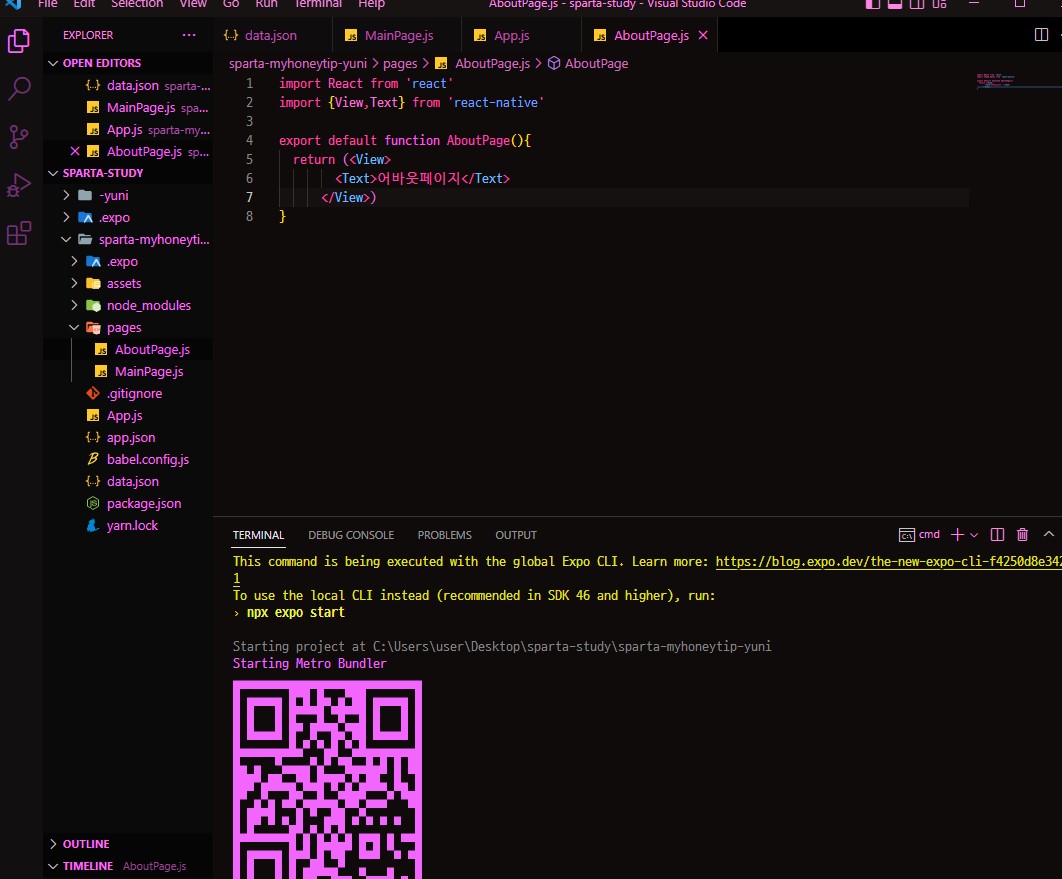Open the Terminal menu
The width and height of the screenshot is (1062, 879).
[318, 4]
